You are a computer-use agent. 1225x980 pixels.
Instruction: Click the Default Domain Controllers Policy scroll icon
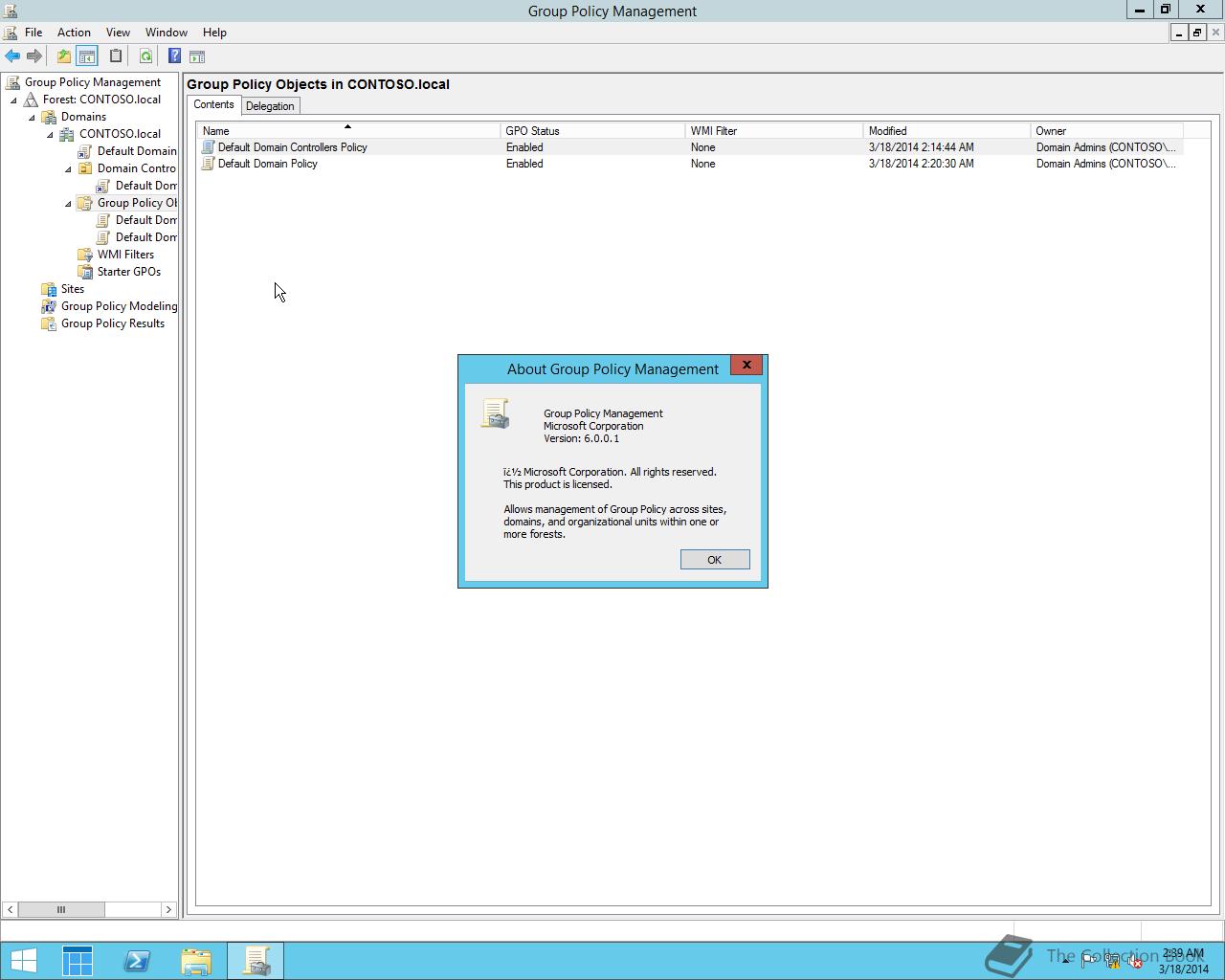(208, 147)
